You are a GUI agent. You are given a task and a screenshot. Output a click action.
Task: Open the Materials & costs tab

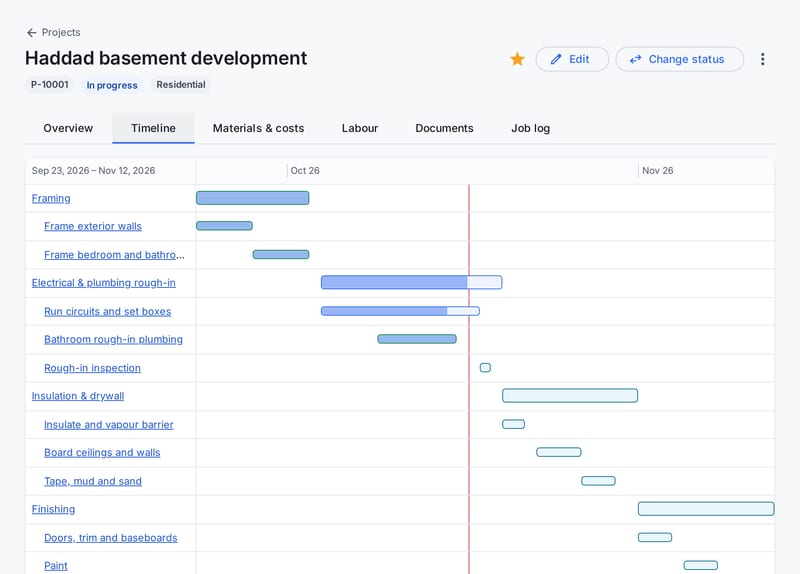(258, 128)
